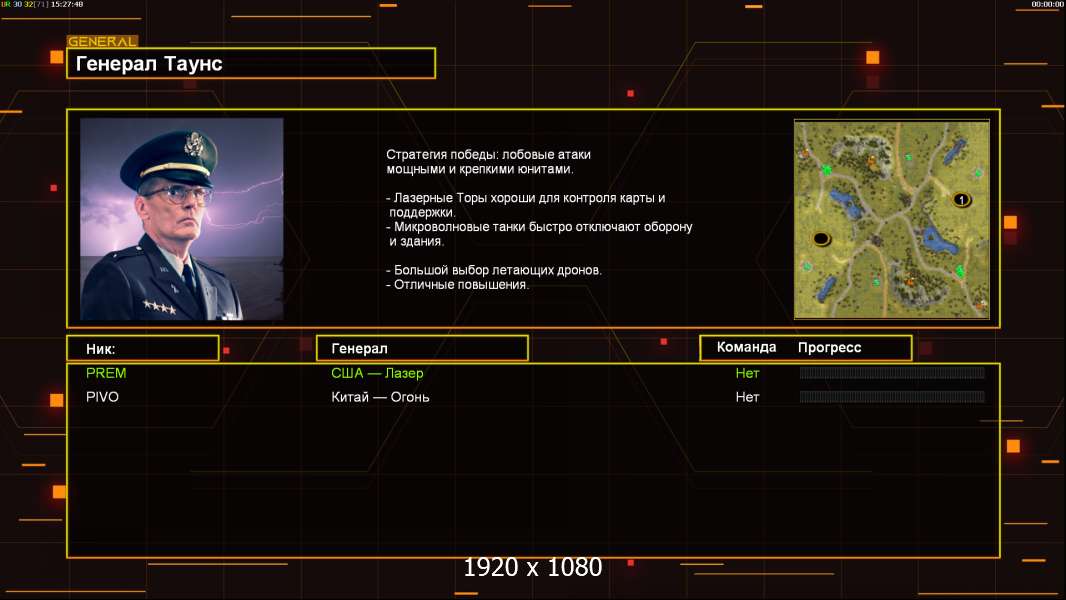Select player name PIVO
1066x600 pixels.
(x=102, y=397)
